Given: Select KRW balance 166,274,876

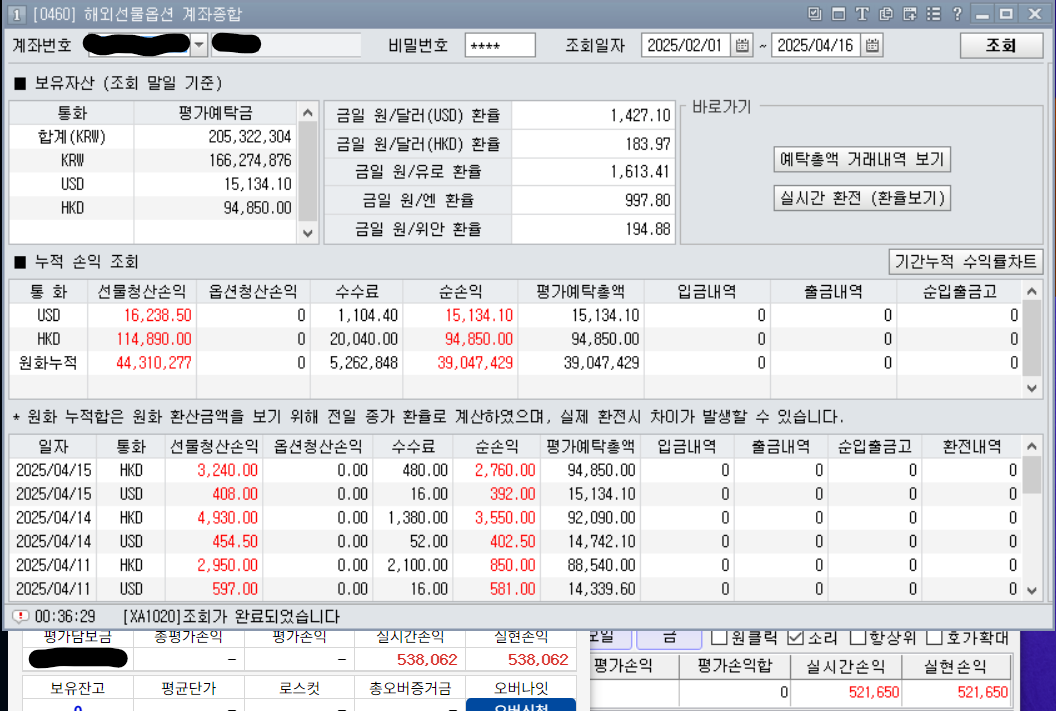Looking at the screenshot, I should 250,160.
